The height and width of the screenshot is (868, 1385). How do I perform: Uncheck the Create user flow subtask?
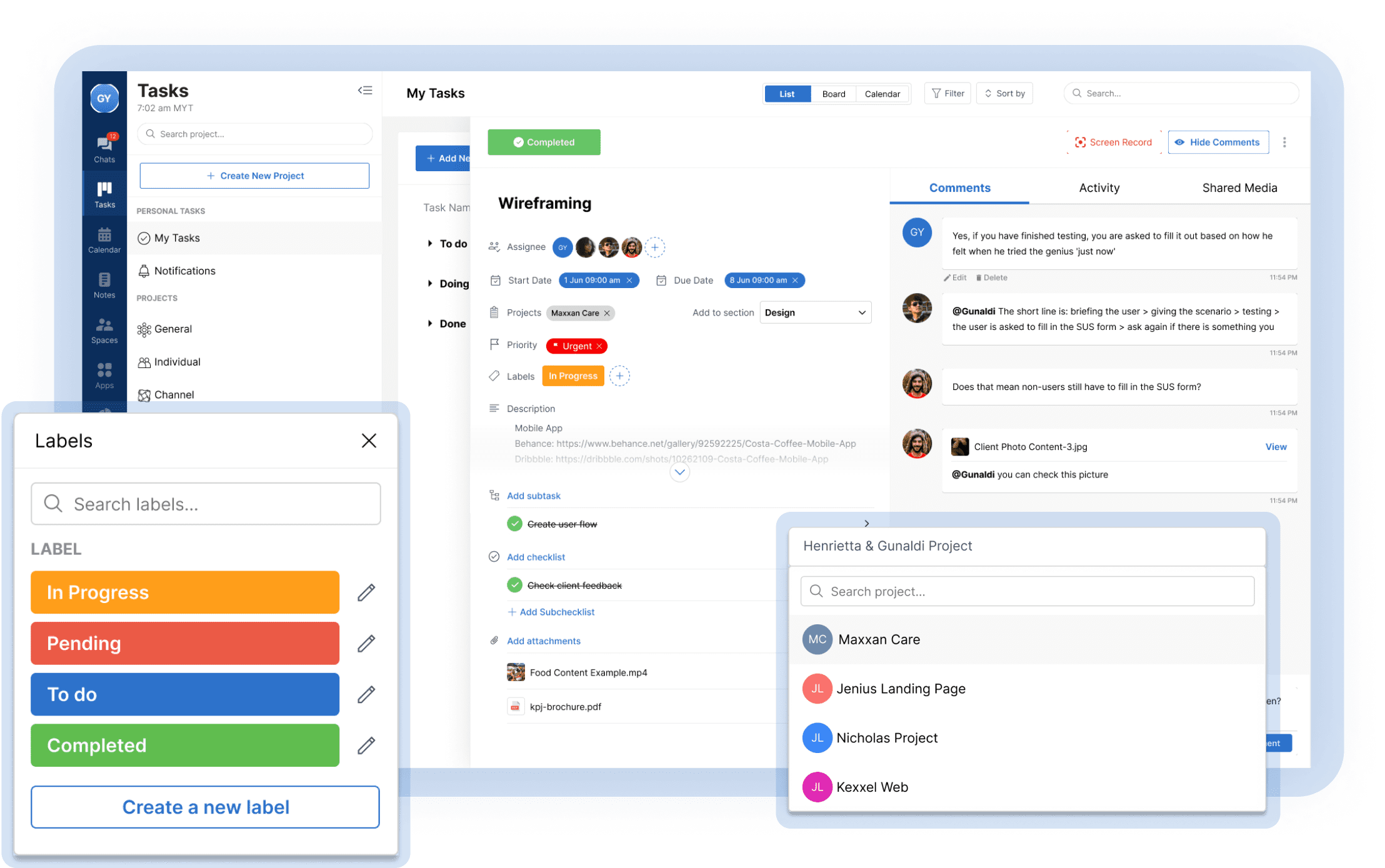click(514, 524)
